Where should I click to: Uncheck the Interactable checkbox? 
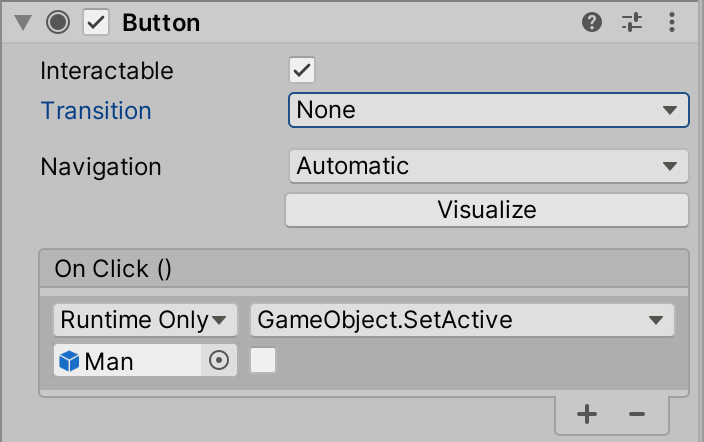[x=301, y=70]
